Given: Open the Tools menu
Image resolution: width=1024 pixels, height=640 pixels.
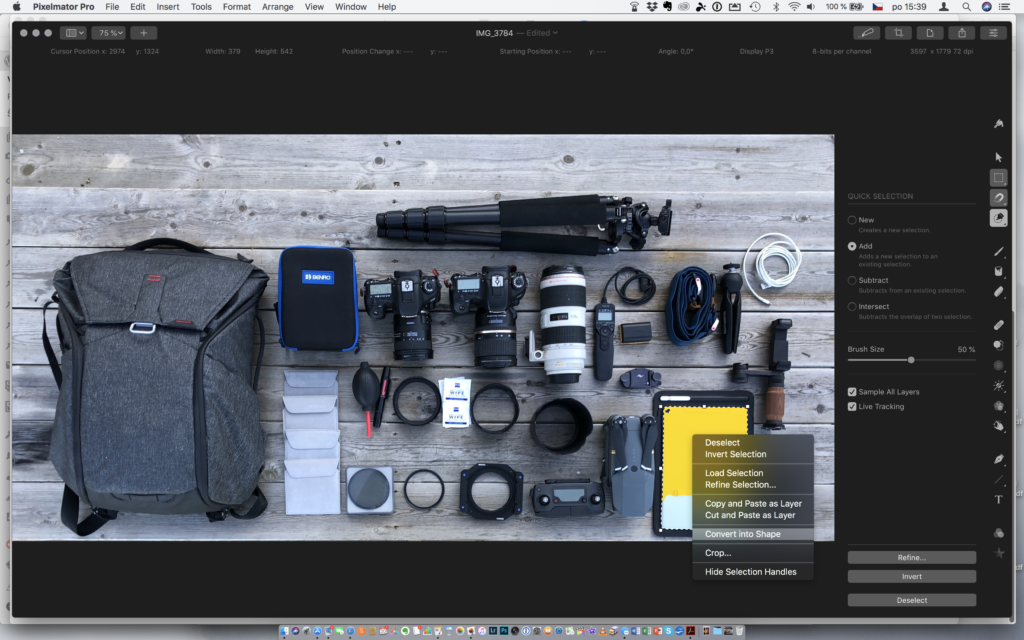Looking at the screenshot, I should pyautogui.click(x=201, y=7).
